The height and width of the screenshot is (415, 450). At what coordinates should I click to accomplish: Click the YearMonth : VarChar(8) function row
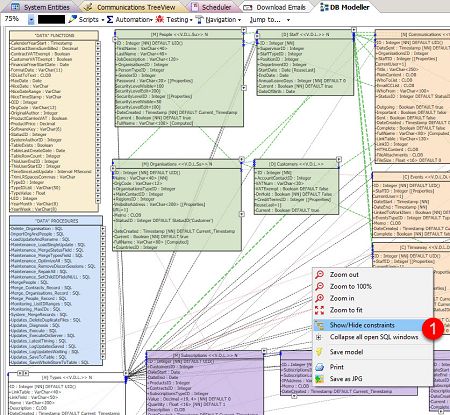(x=34, y=204)
